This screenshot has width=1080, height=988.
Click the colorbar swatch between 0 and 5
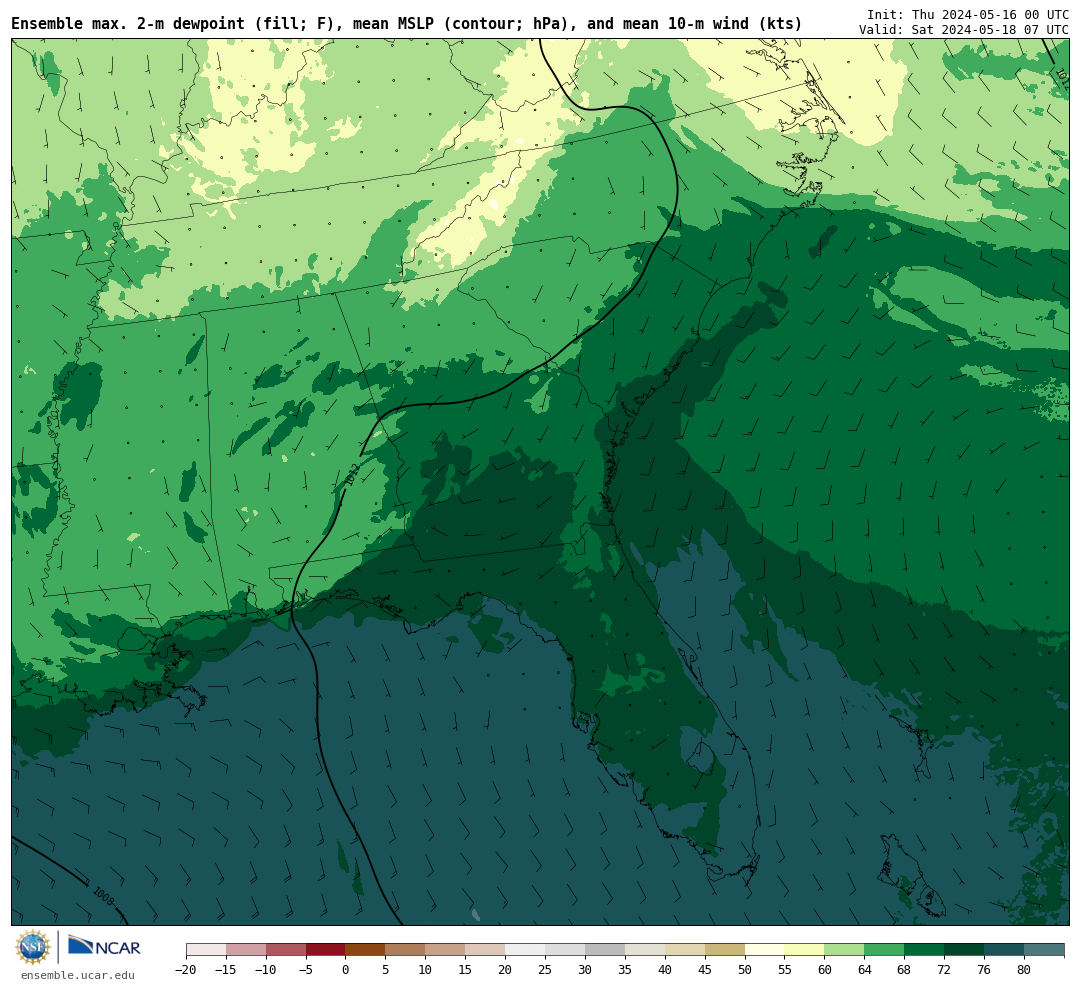[x=365, y=950]
